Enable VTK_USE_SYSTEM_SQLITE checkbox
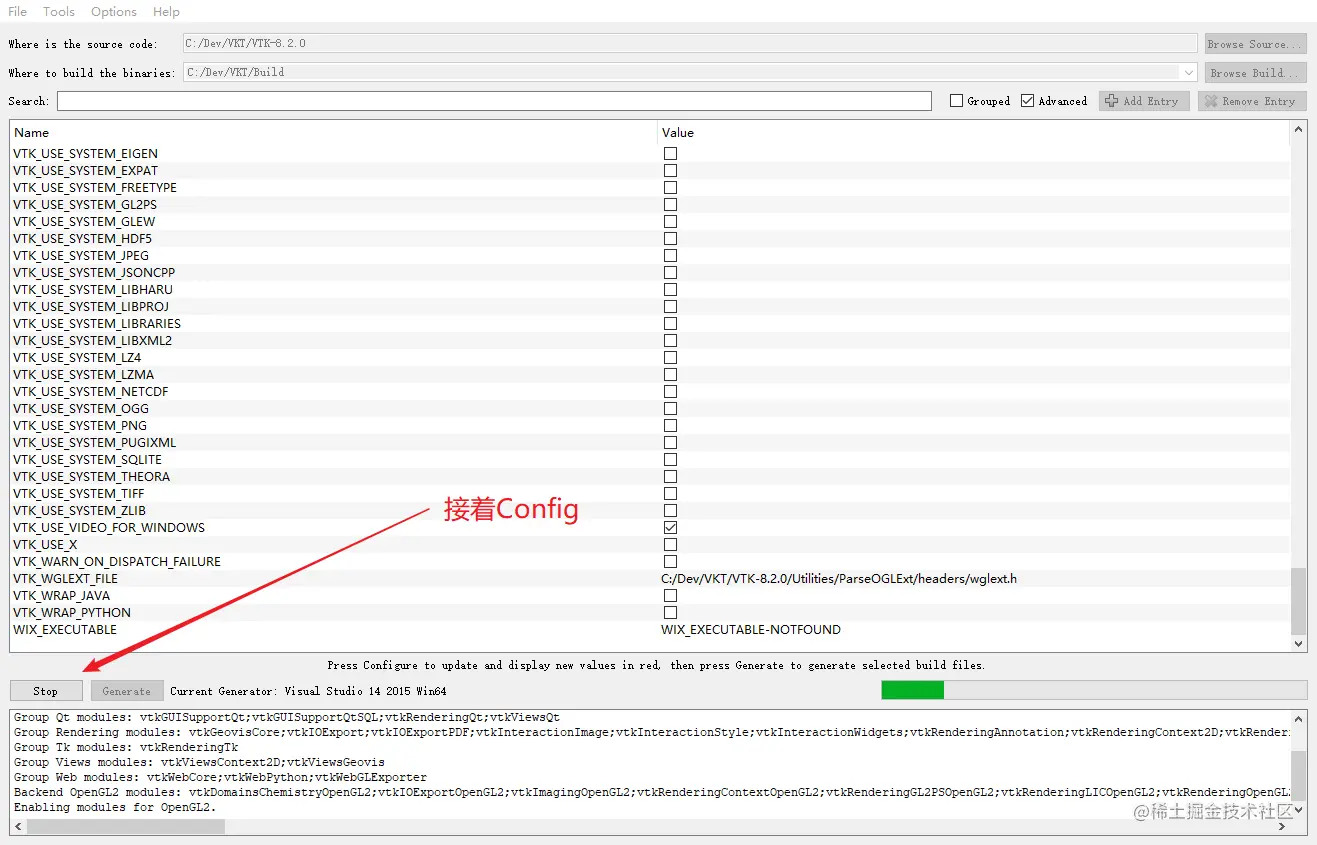 point(670,460)
